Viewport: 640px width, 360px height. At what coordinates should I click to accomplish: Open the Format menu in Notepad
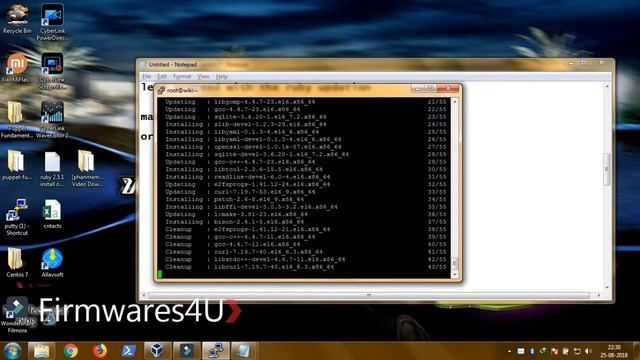tap(182, 76)
